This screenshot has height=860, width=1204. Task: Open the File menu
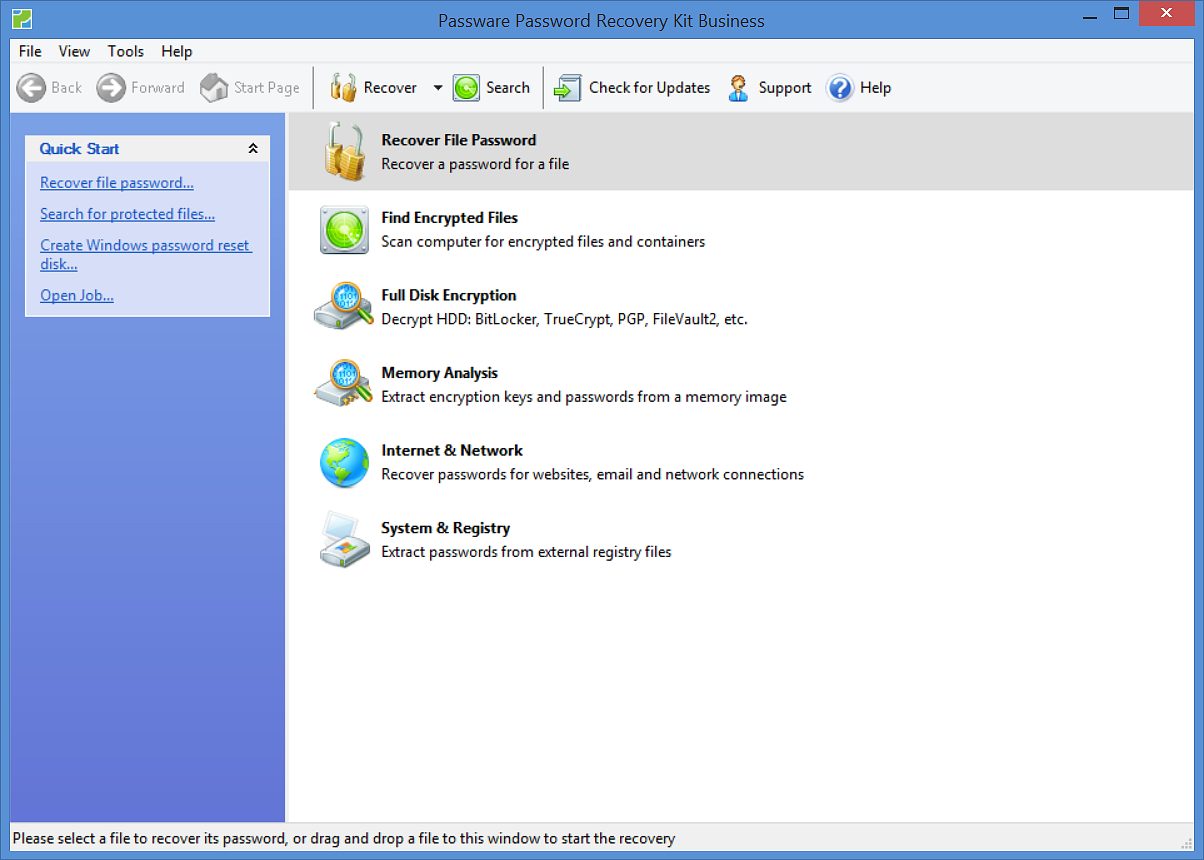[x=30, y=51]
